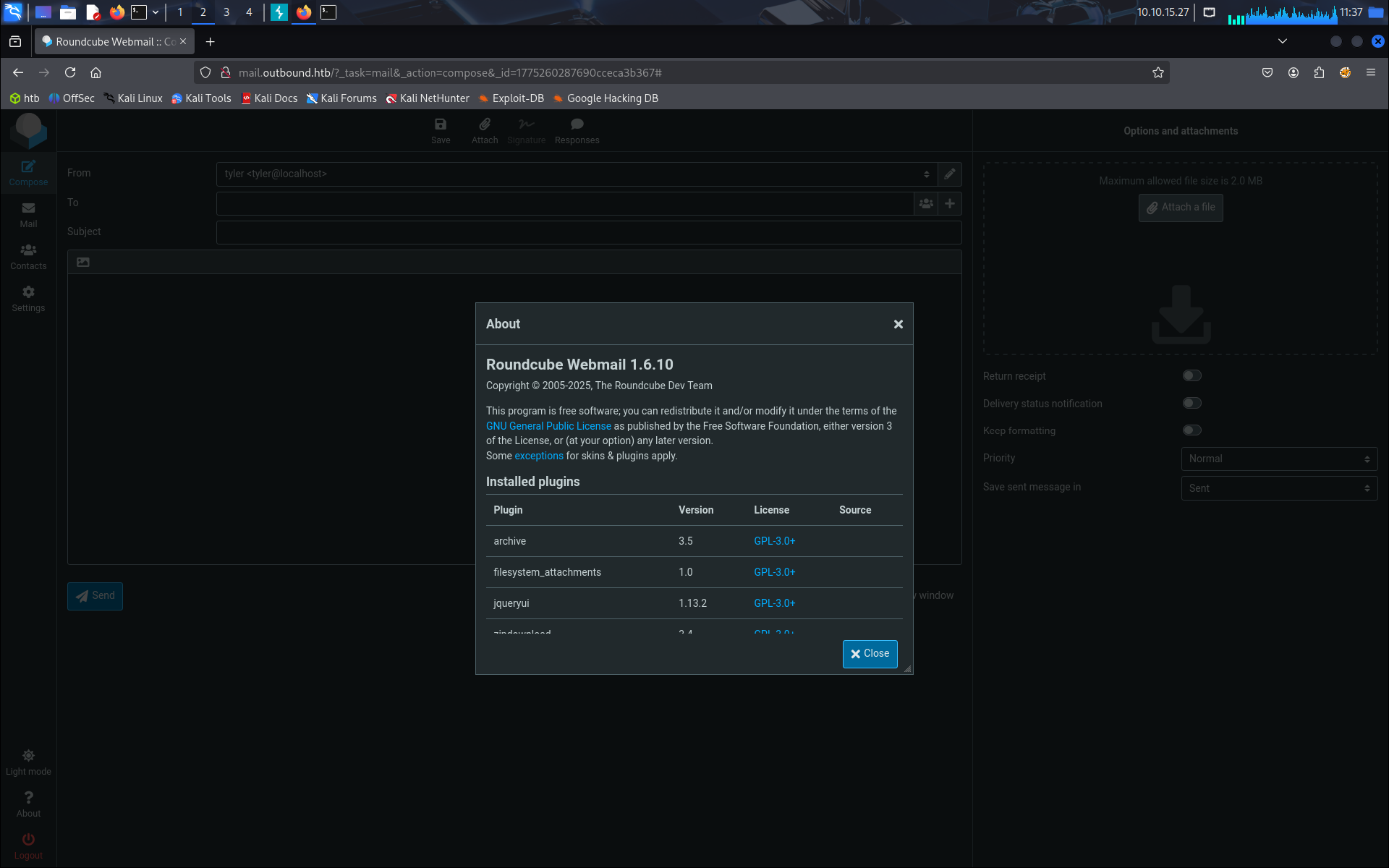
Task: Switch to the Roundcube Webmail browser tab
Action: point(109,42)
